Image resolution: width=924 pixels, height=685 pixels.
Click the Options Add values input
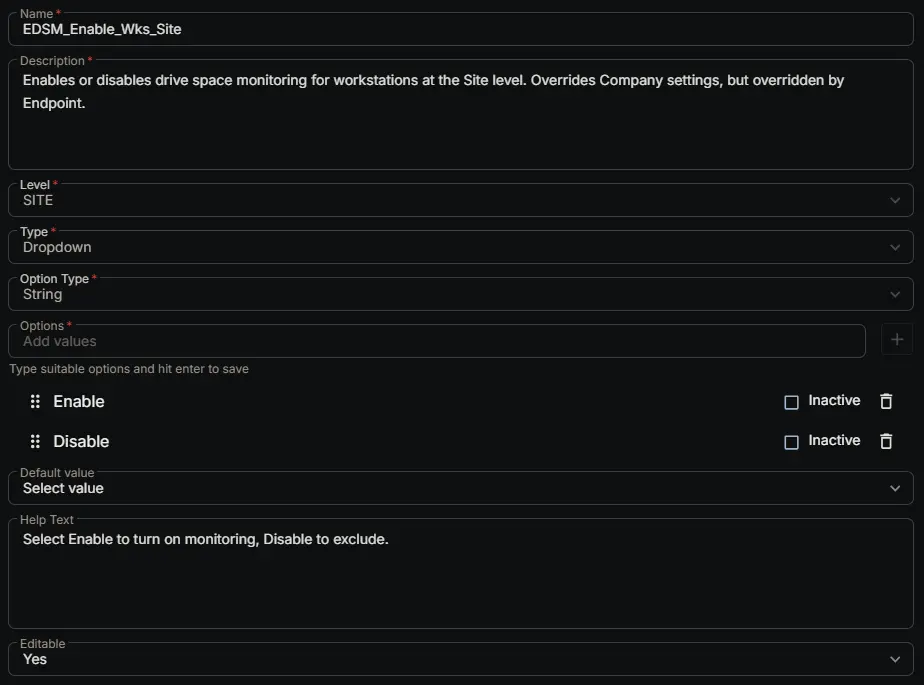[x=437, y=341]
